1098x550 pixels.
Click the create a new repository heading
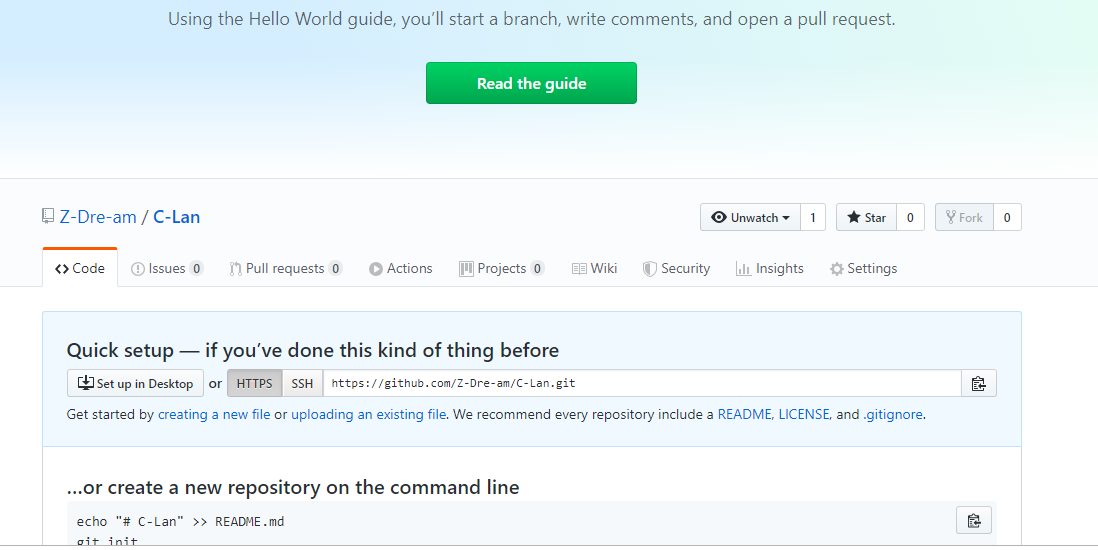coord(293,487)
